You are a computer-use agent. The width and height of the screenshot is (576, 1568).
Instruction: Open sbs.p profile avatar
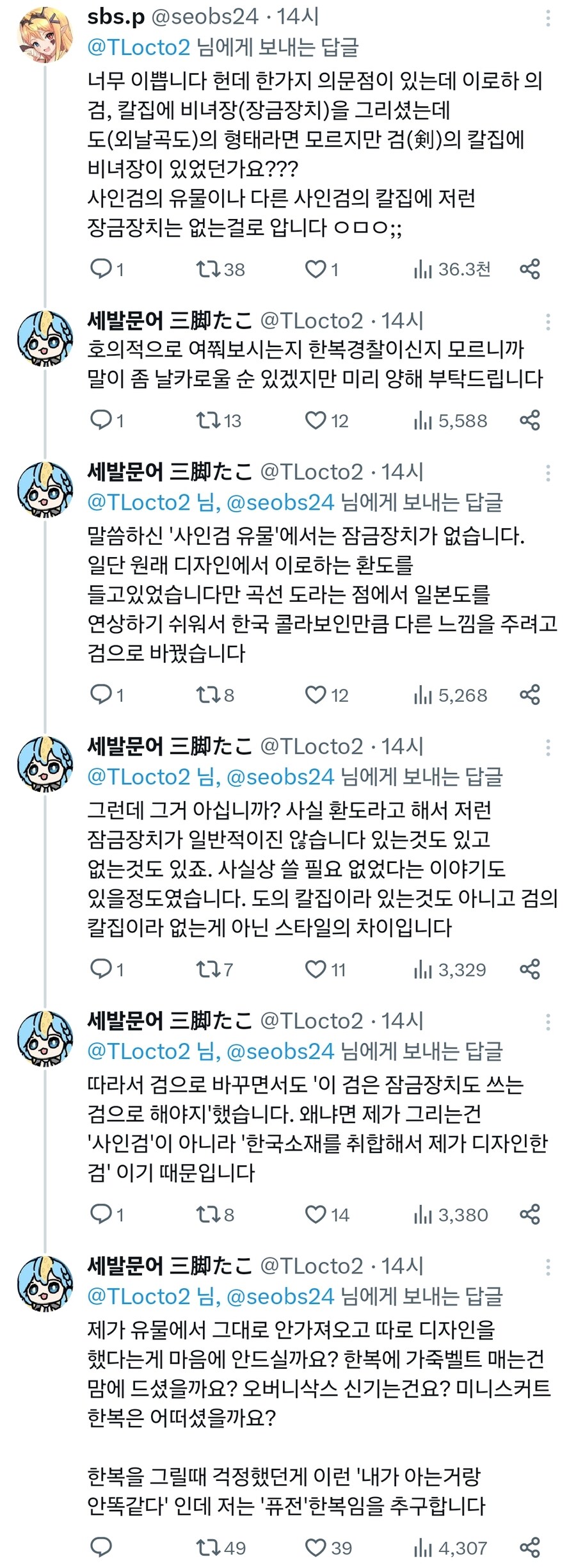(45, 35)
